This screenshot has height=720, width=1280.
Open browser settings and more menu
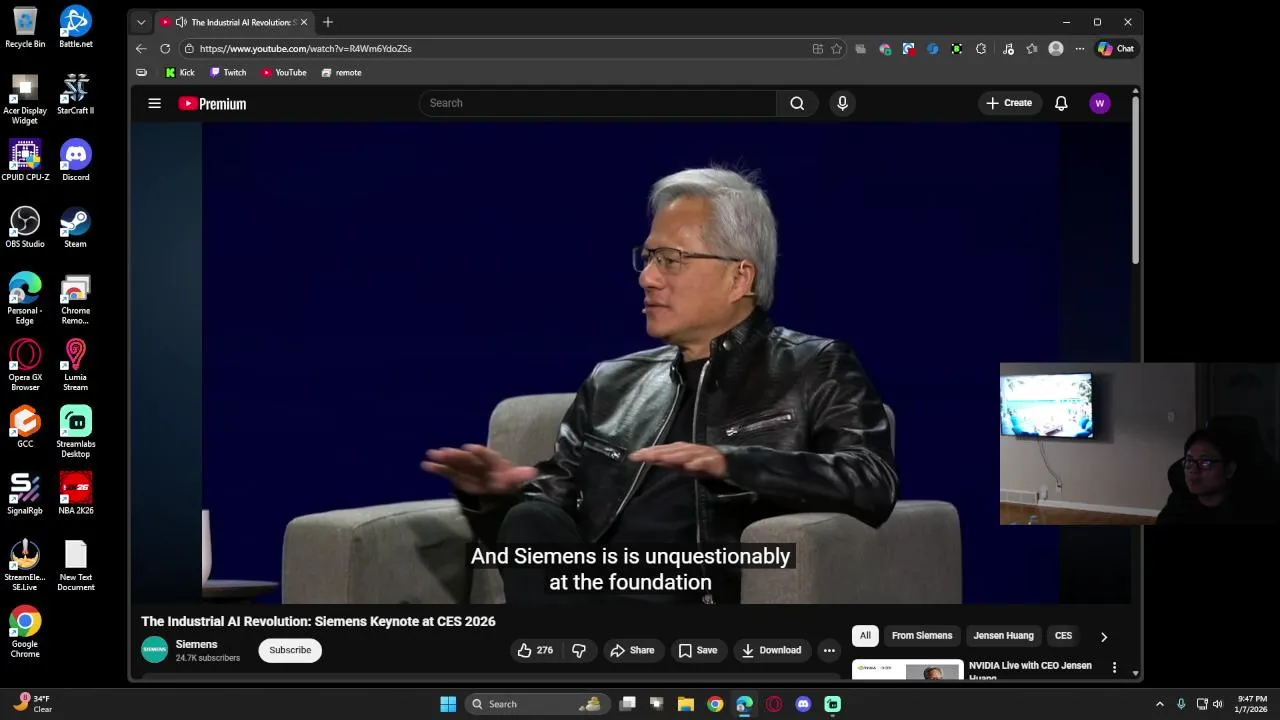(1080, 48)
